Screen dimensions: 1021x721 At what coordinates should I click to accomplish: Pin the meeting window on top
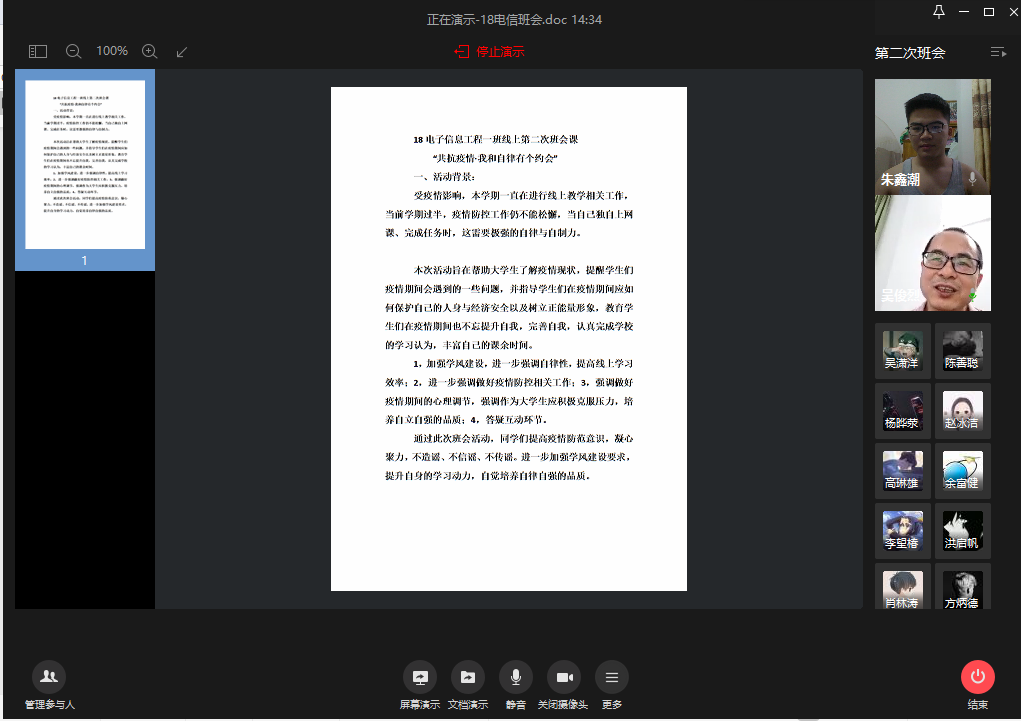click(x=938, y=12)
